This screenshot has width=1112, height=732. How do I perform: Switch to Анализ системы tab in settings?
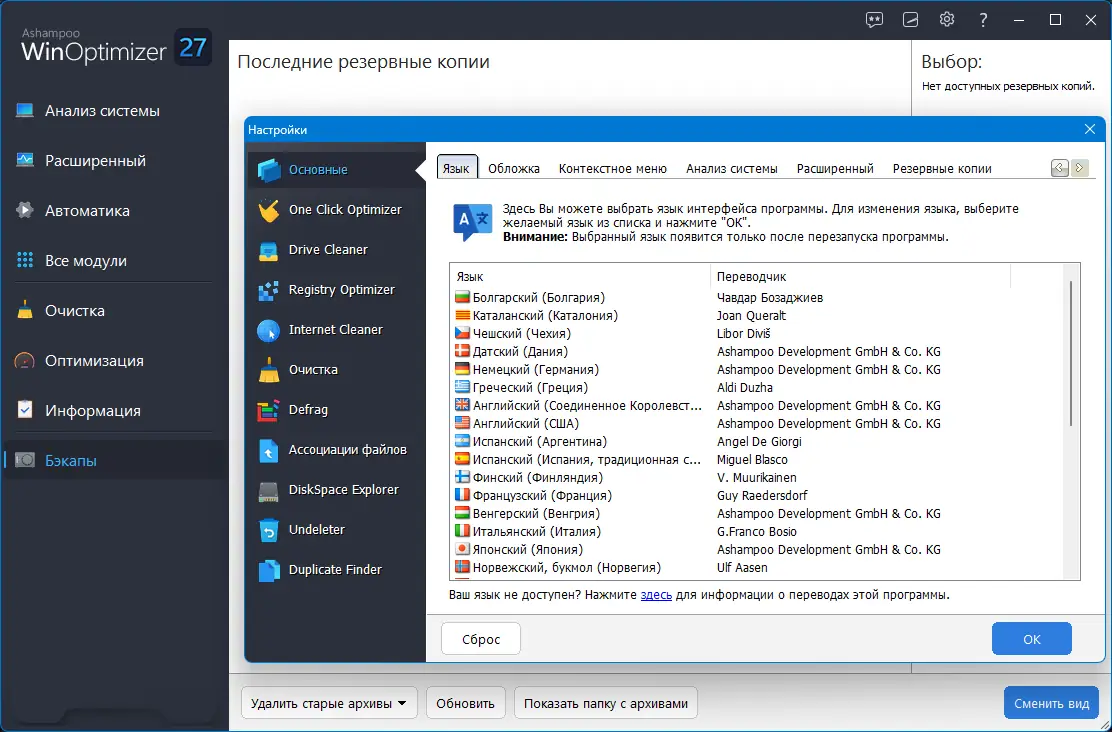click(732, 168)
